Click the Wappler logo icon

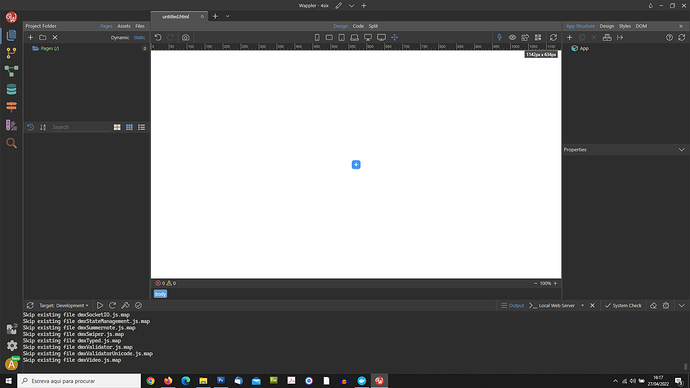coord(11,17)
